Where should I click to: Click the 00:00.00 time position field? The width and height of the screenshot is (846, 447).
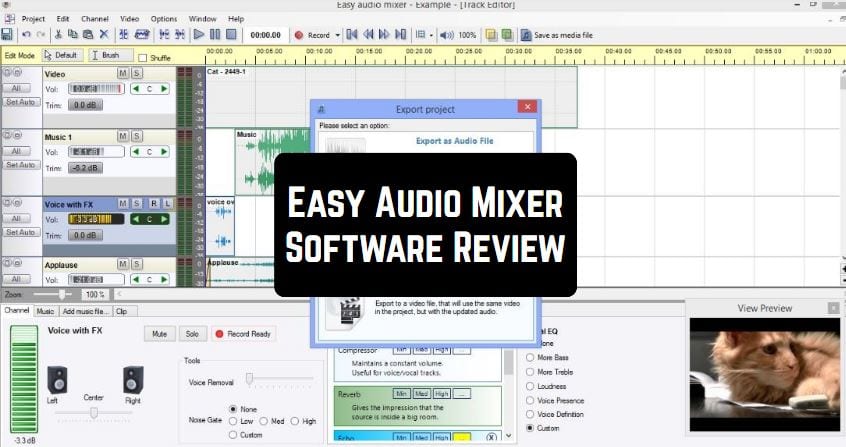266,35
